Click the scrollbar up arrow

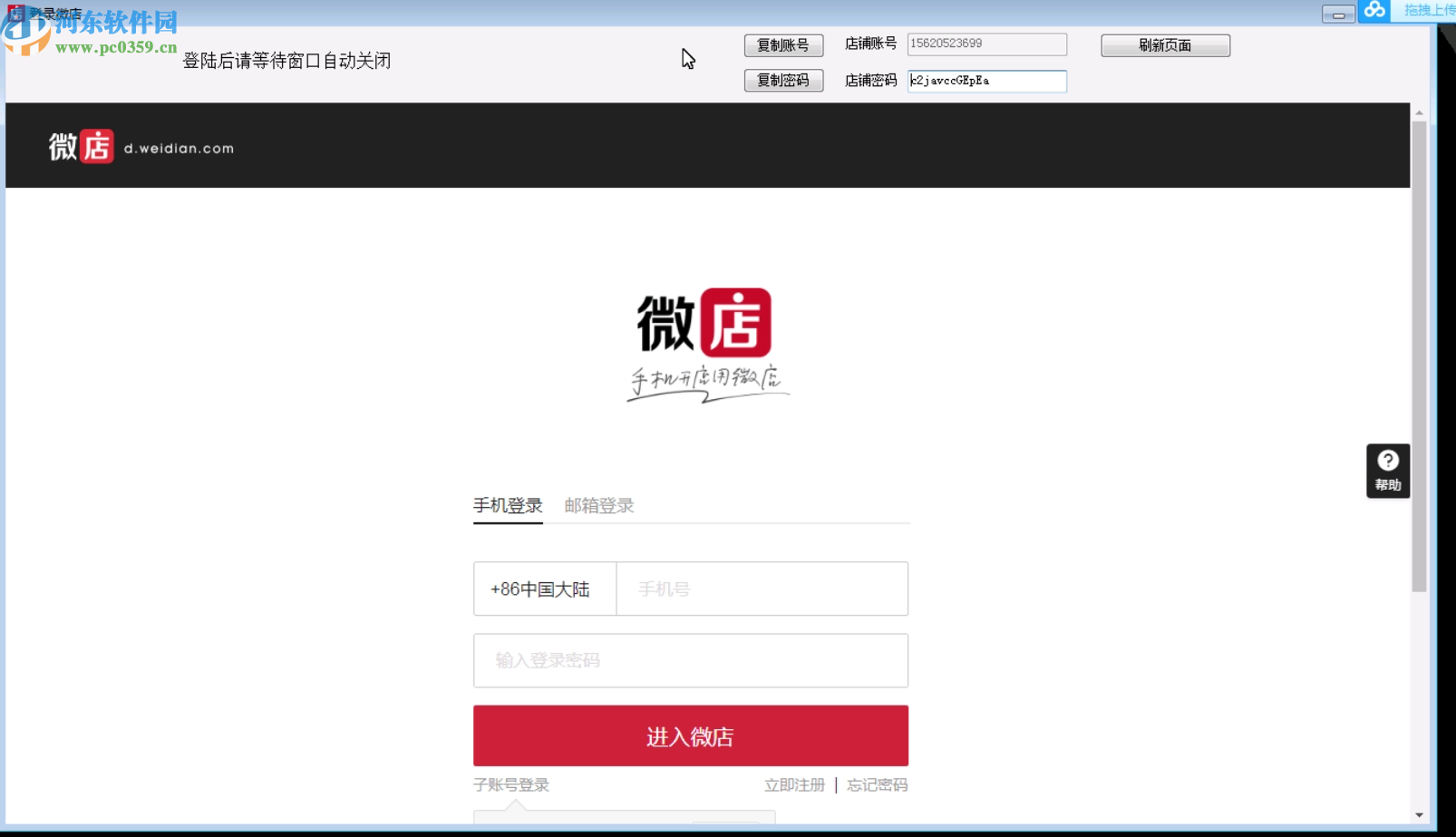1418,113
